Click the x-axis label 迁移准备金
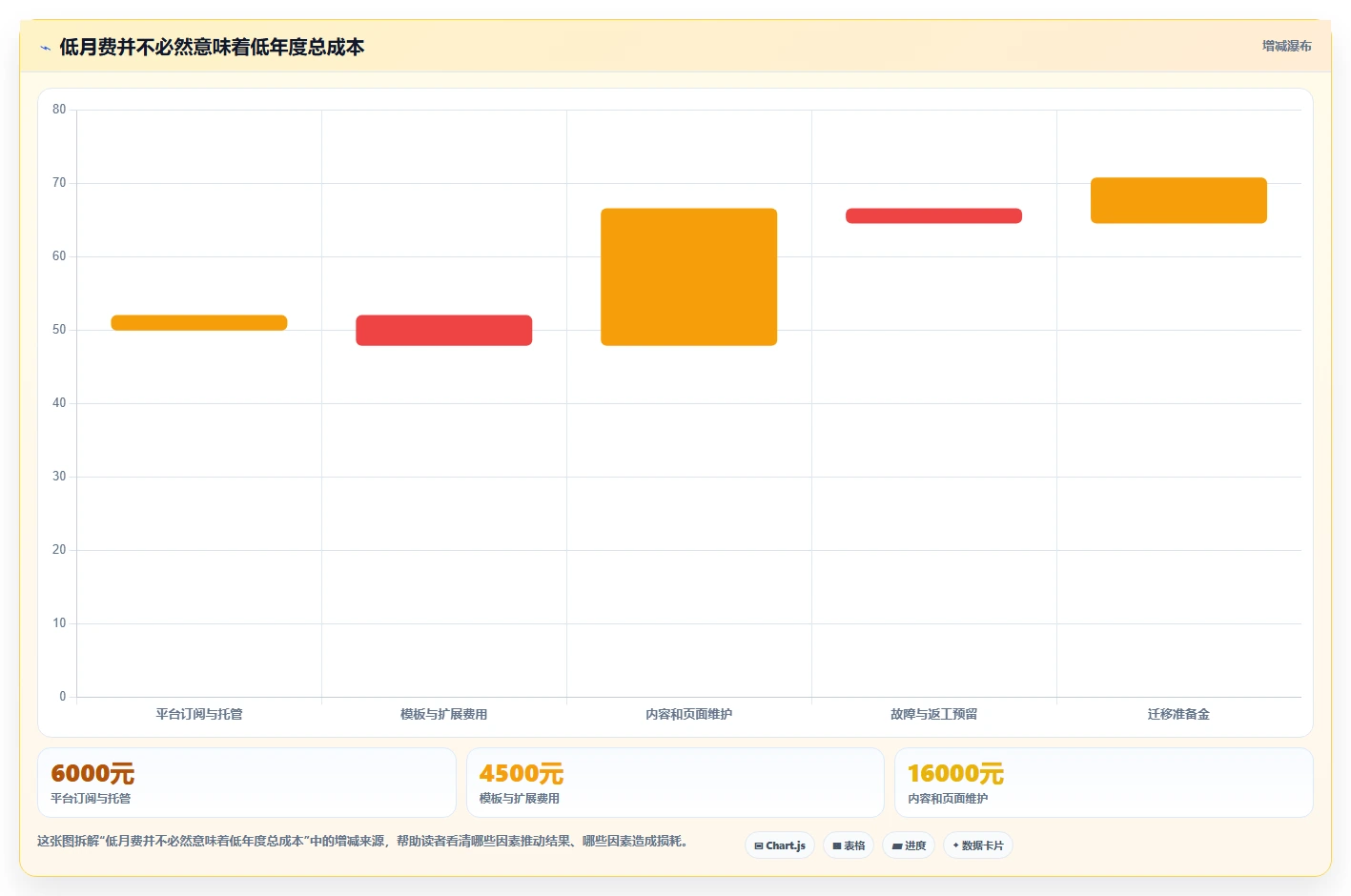1351x896 pixels. point(1178,714)
